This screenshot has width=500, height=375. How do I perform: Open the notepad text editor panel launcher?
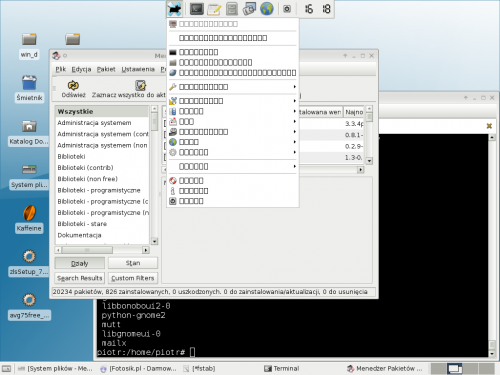[214, 9]
